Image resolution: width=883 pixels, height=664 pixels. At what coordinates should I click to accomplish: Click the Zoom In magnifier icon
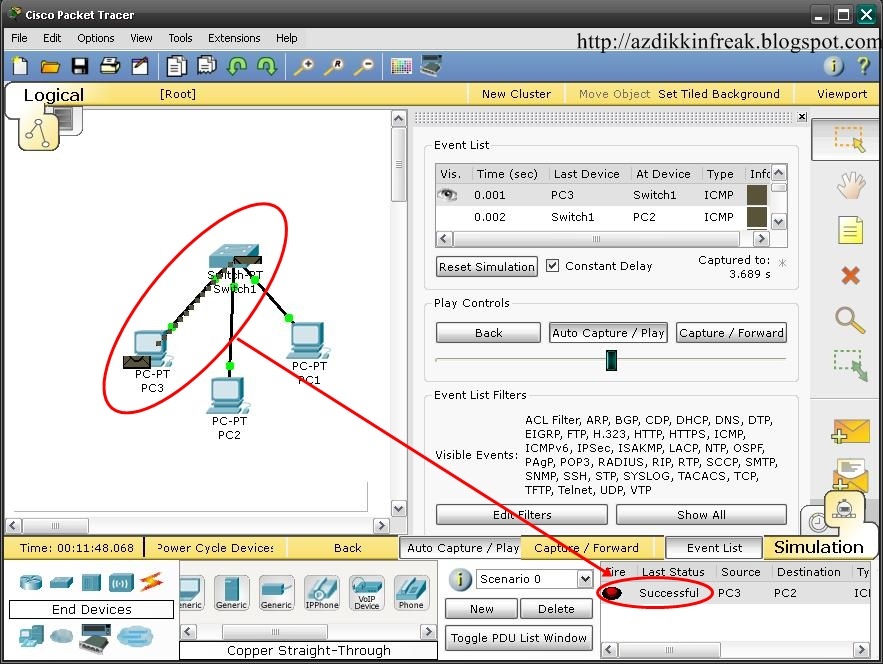click(x=305, y=66)
